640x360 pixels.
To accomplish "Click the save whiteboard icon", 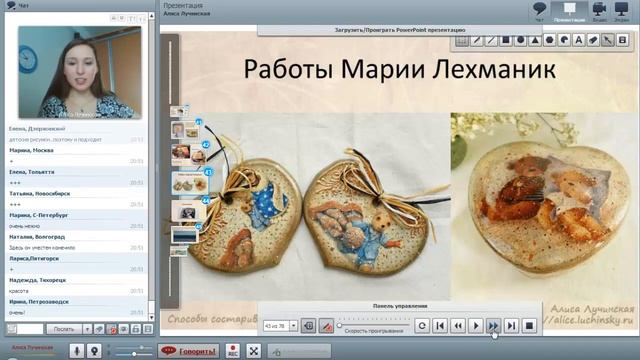I will 622,40.
